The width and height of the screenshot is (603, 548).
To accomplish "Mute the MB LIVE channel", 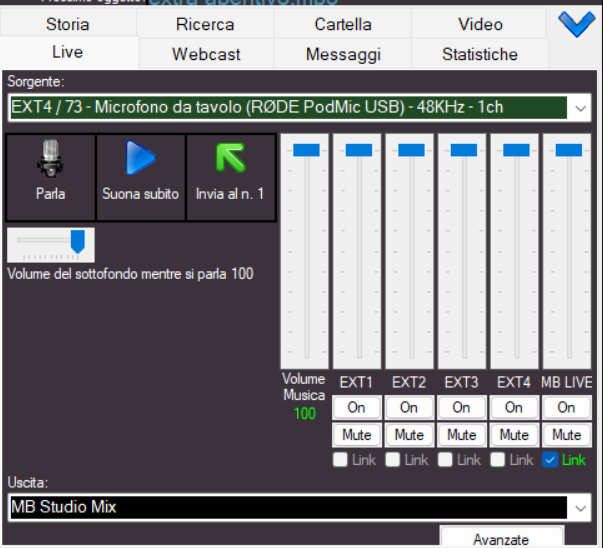I will pyautogui.click(x=566, y=435).
